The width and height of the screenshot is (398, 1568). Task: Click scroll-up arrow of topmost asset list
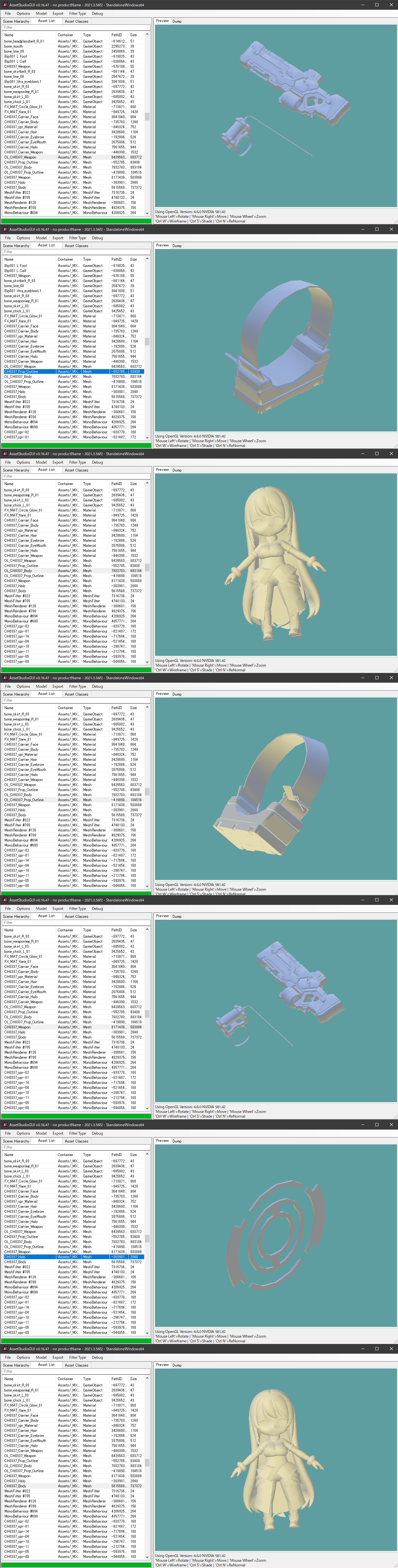click(x=147, y=35)
